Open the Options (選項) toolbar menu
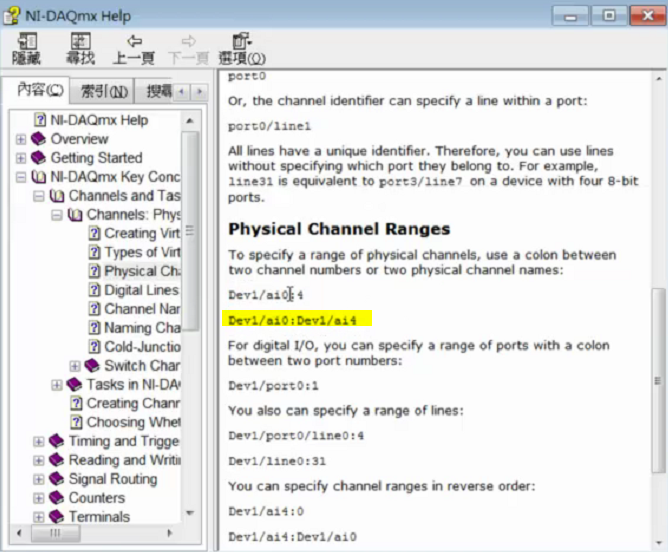 (x=242, y=49)
